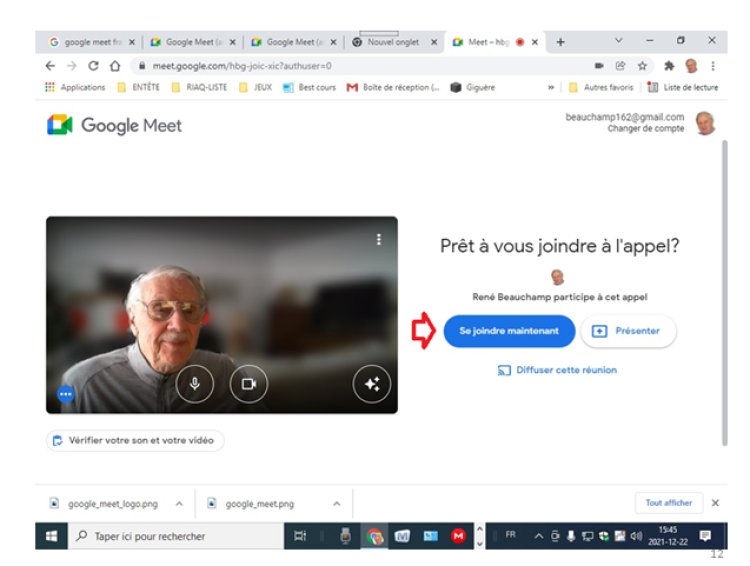This screenshot has width=750, height=566.
Task: Bookmark this page with star icon
Action: point(642,66)
